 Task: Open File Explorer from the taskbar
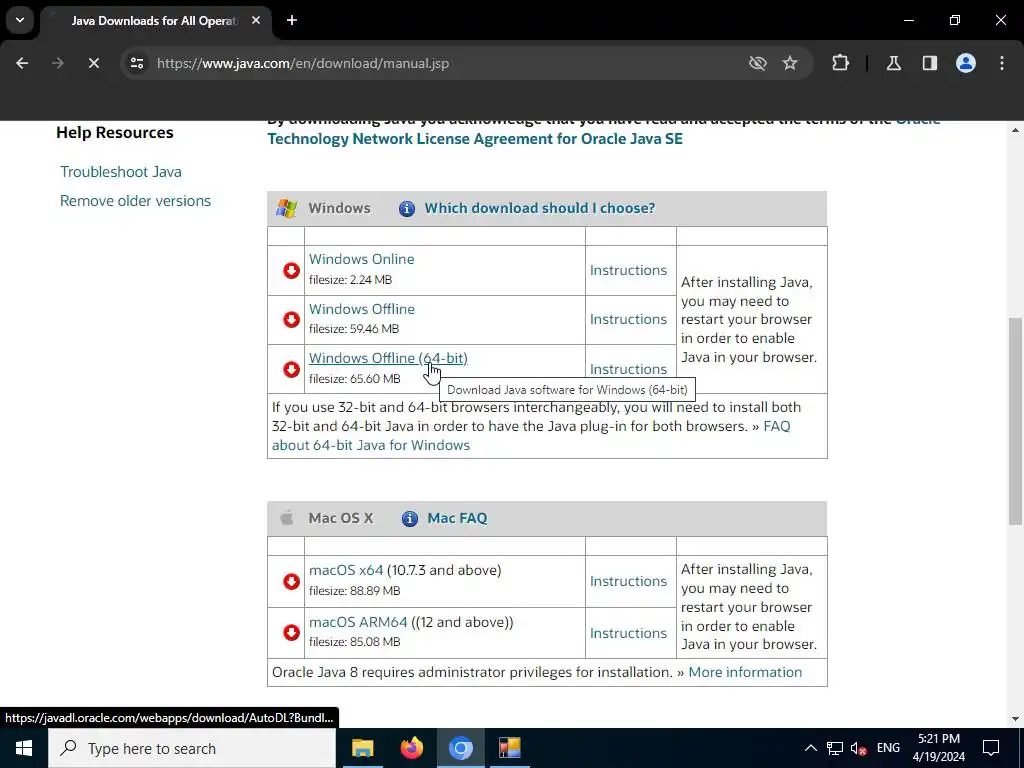point(362,748)
